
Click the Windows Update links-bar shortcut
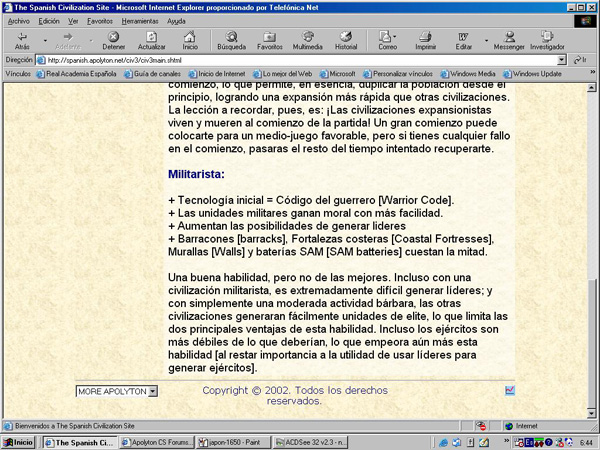click(538, 73)
